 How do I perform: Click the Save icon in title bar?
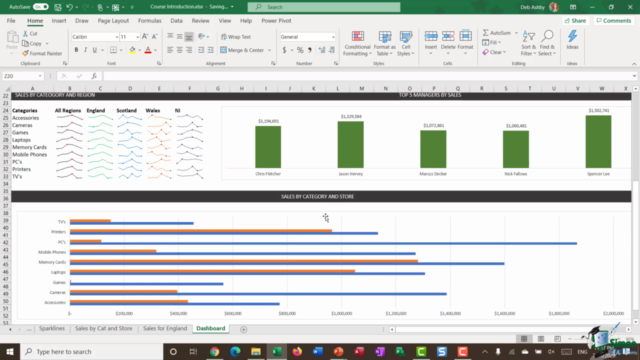58,7
